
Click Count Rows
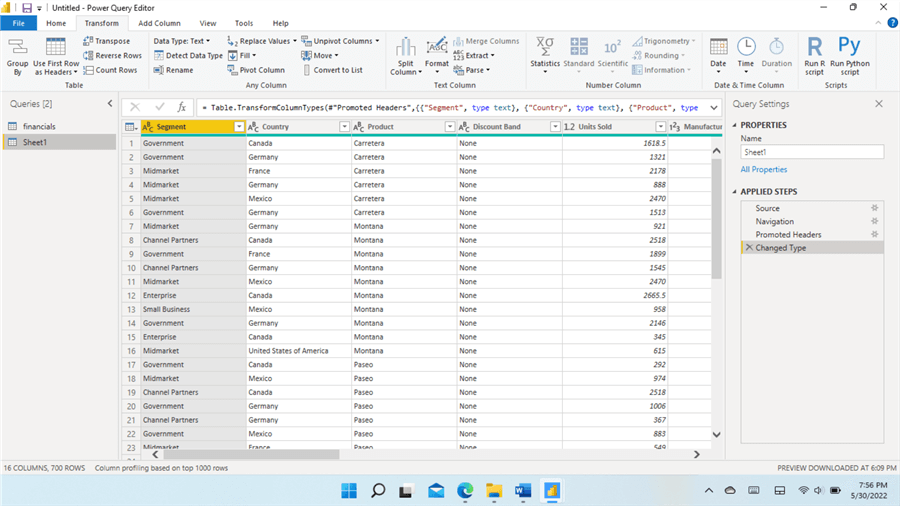(x=110, y=69)
